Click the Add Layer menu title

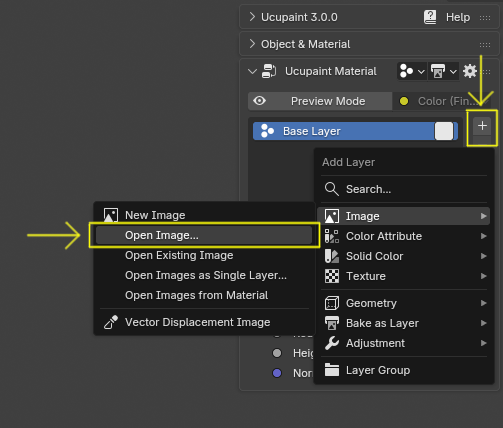348,162
